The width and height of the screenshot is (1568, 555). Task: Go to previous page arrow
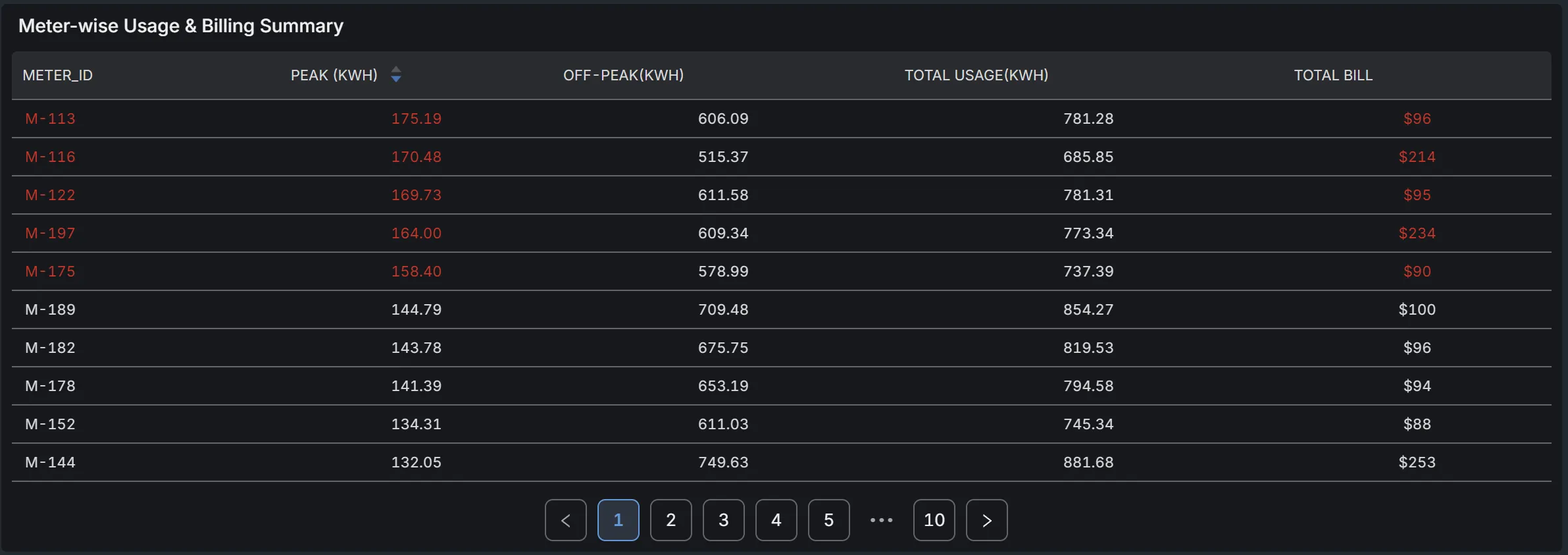tap(565, 520)
